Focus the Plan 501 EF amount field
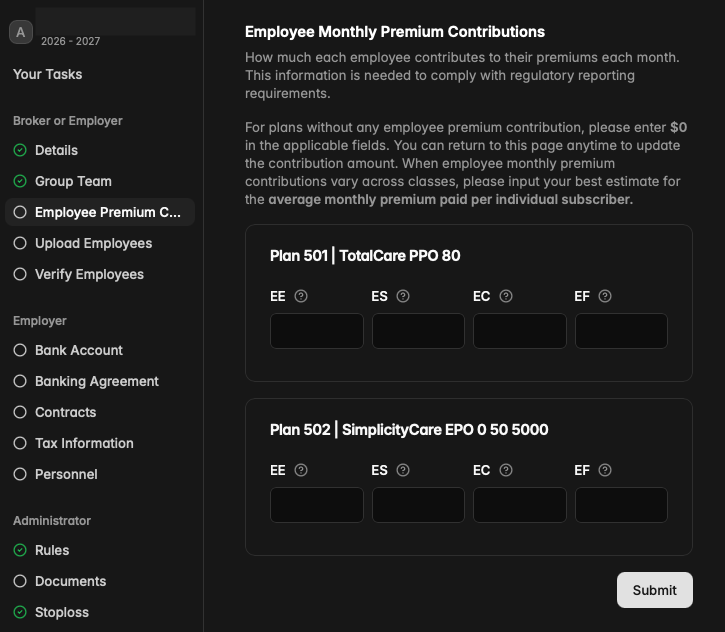725x632 pixels. 621,331
